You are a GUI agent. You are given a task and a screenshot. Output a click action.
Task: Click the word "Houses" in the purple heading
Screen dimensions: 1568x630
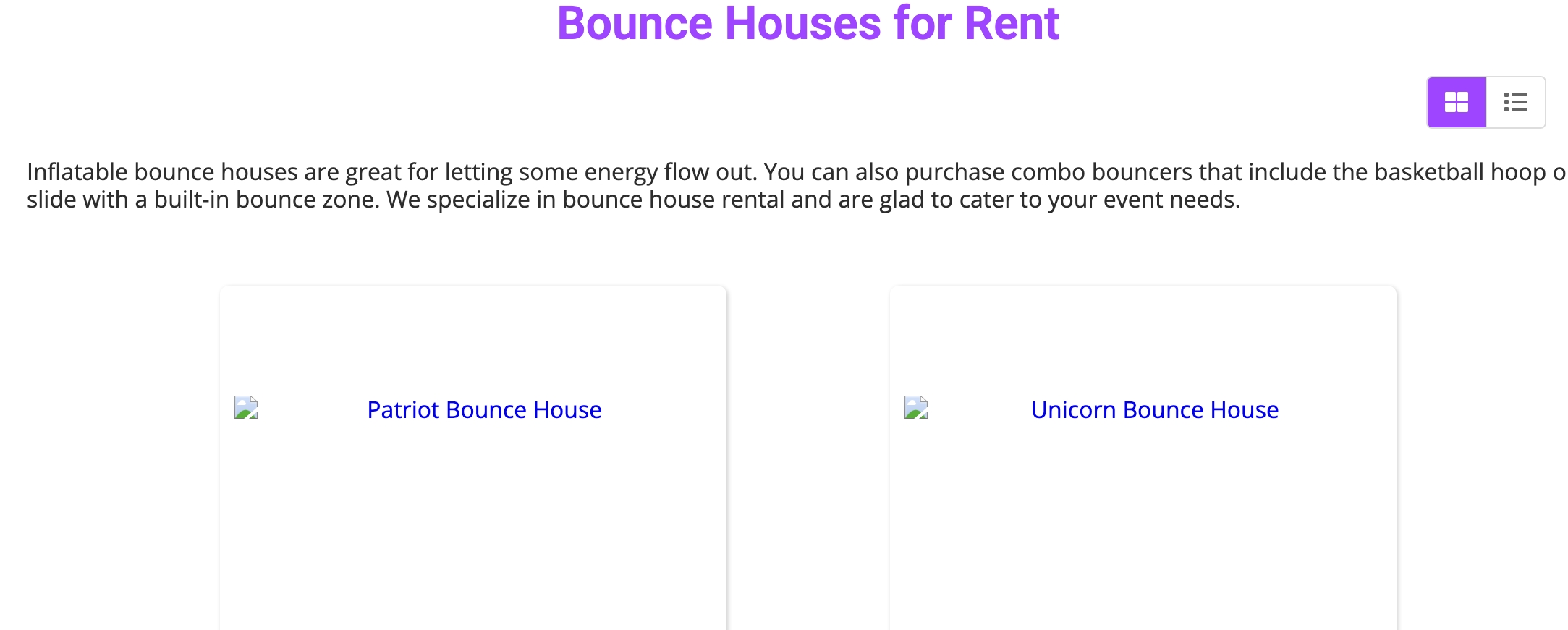click(x=802, y=23)
